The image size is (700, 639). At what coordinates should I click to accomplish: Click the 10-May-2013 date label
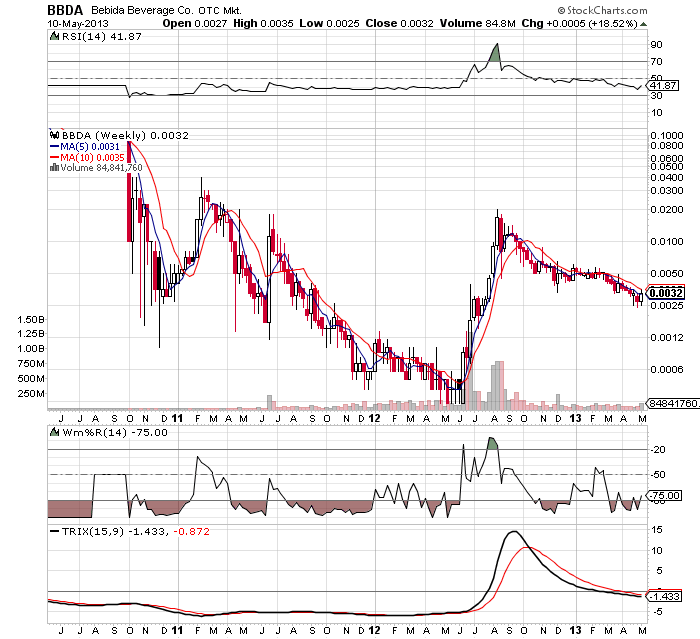(78, 24)
